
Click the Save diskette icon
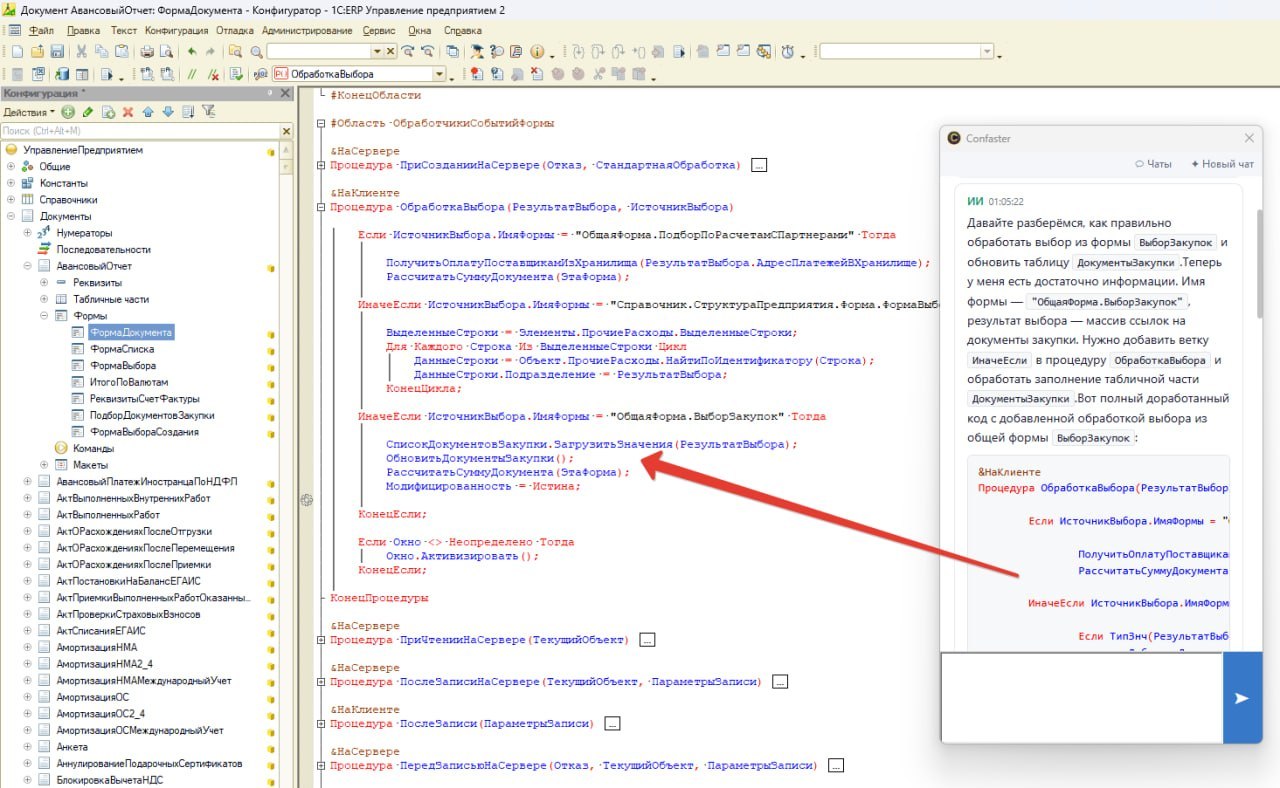(x=57, y=51)
